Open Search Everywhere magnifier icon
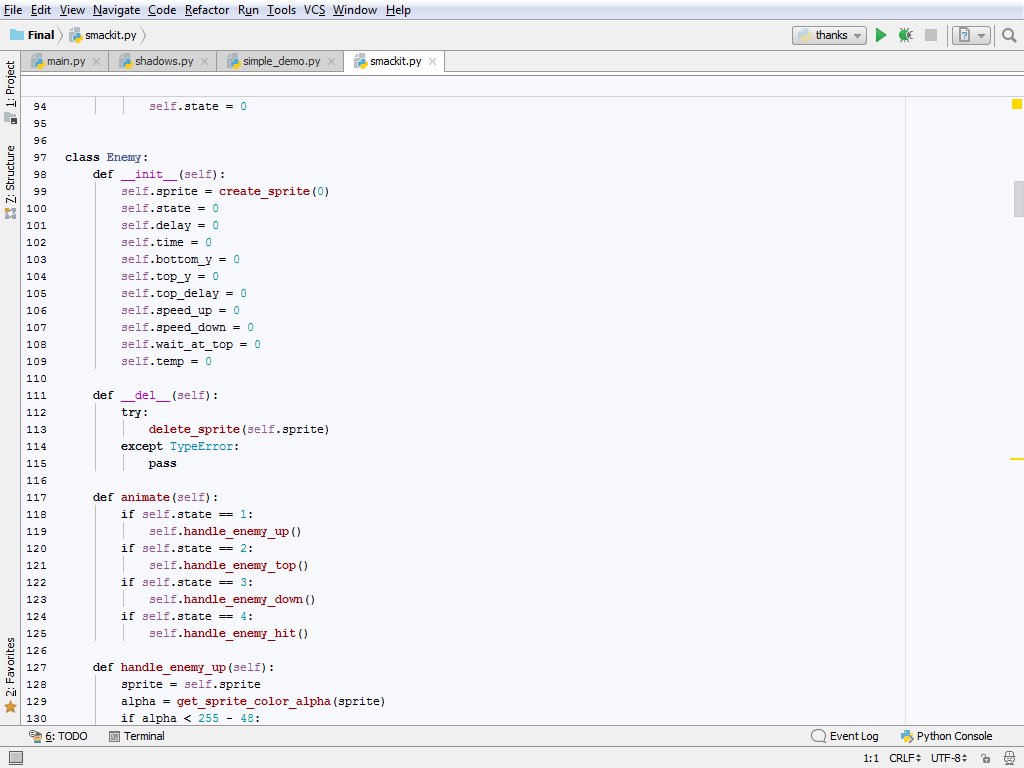This screenshot has width=1024, height=768. pos(1009,35)
